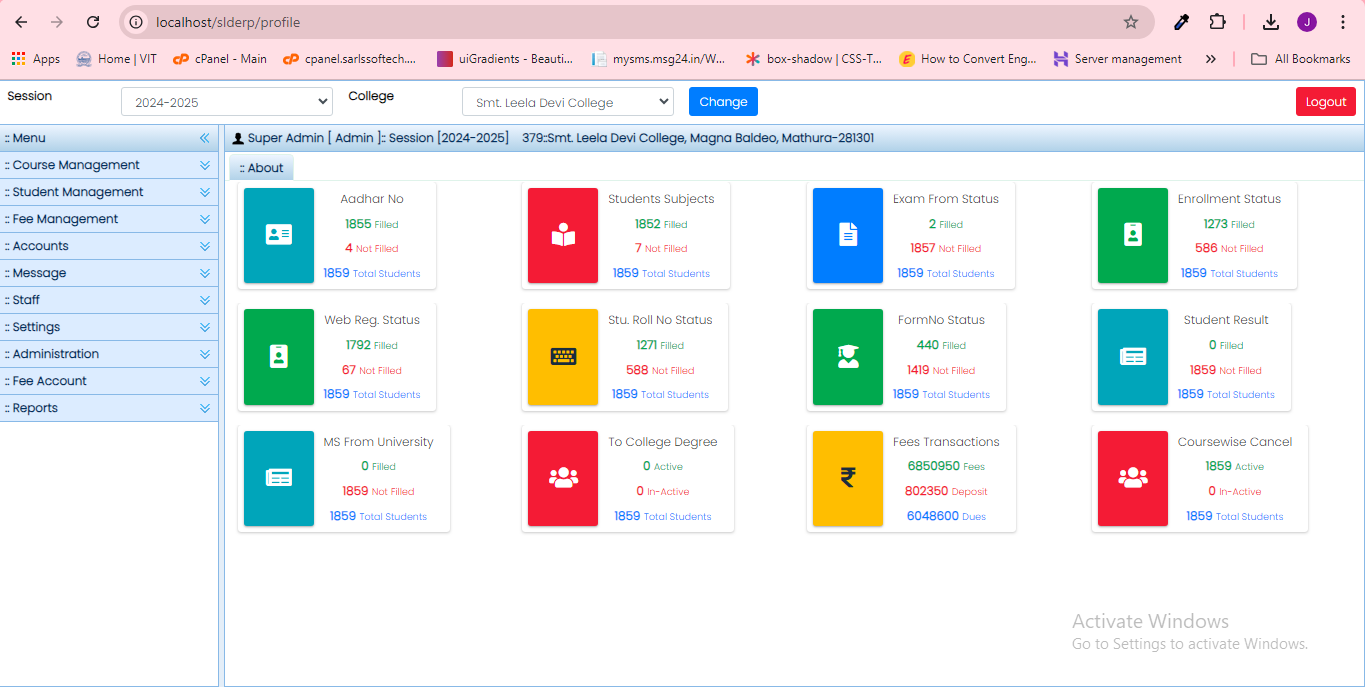Open the Student Result card icon
1365x687 pixels.
pyautogui.click(x=1132, y=357)
